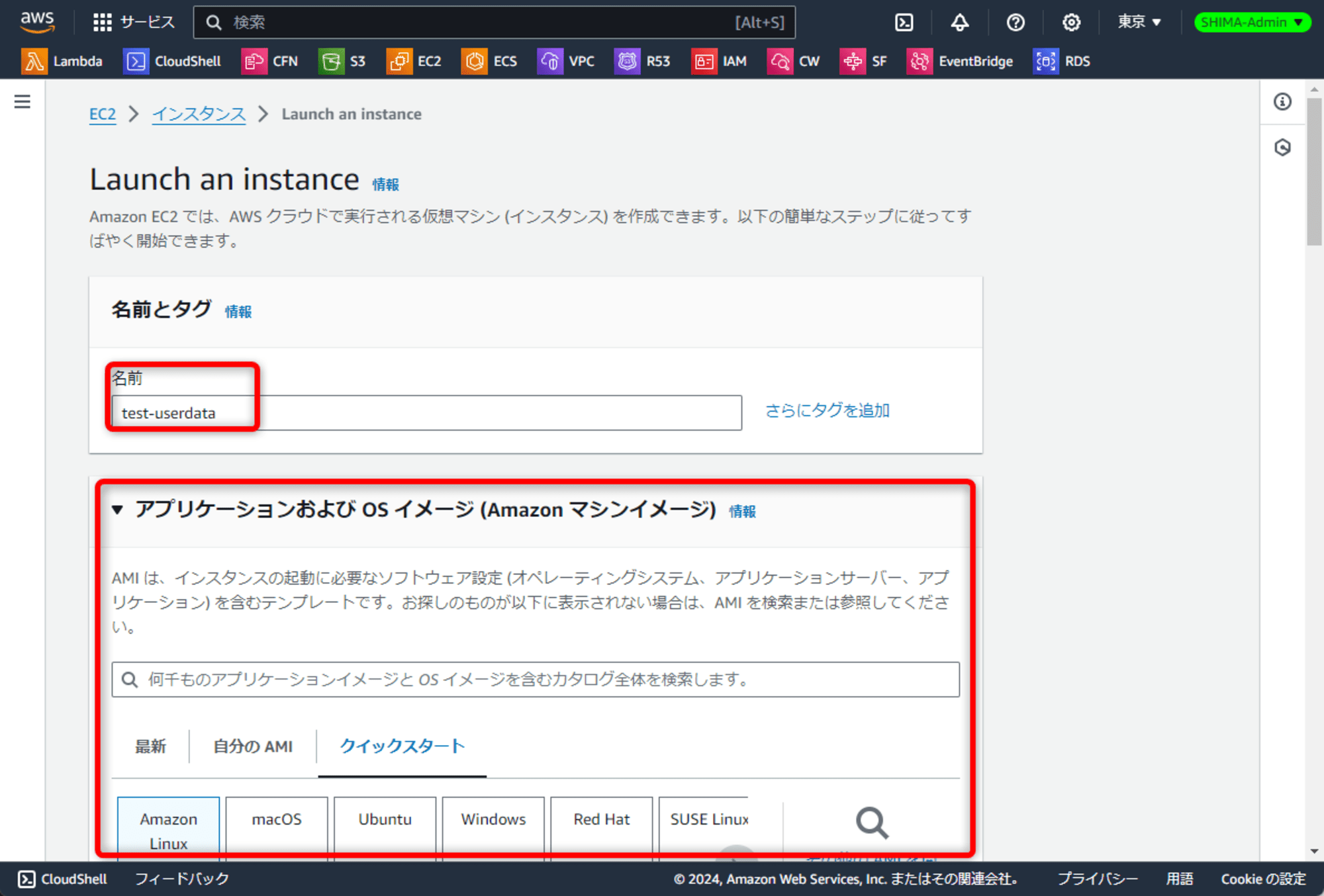Open the CFN shortcut
The width and height of the screenshot is (1324, 896).
[x=269, y=62]
